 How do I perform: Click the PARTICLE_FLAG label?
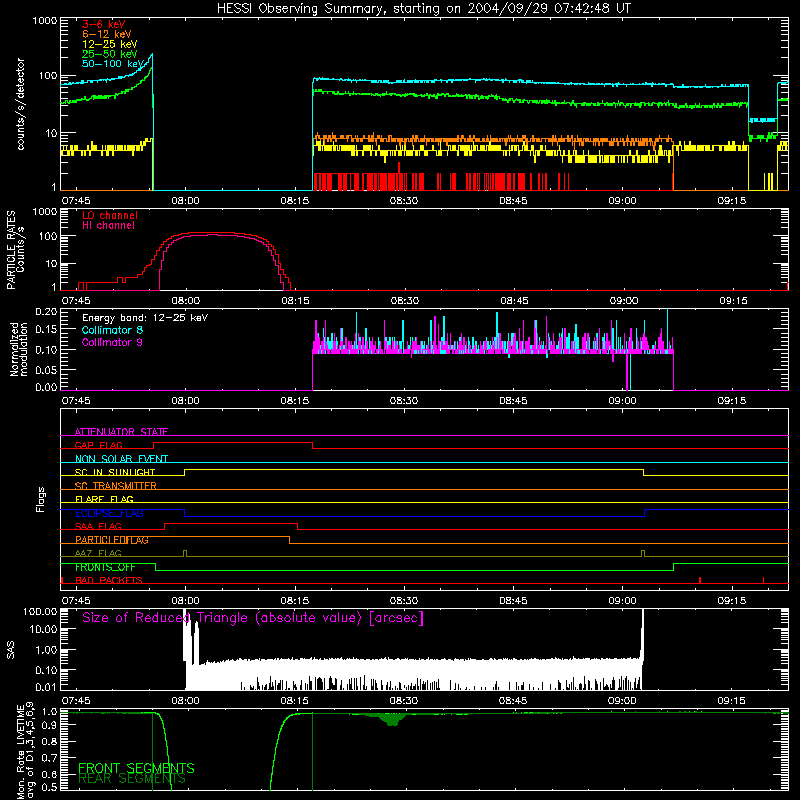click(x=112, y=540)
